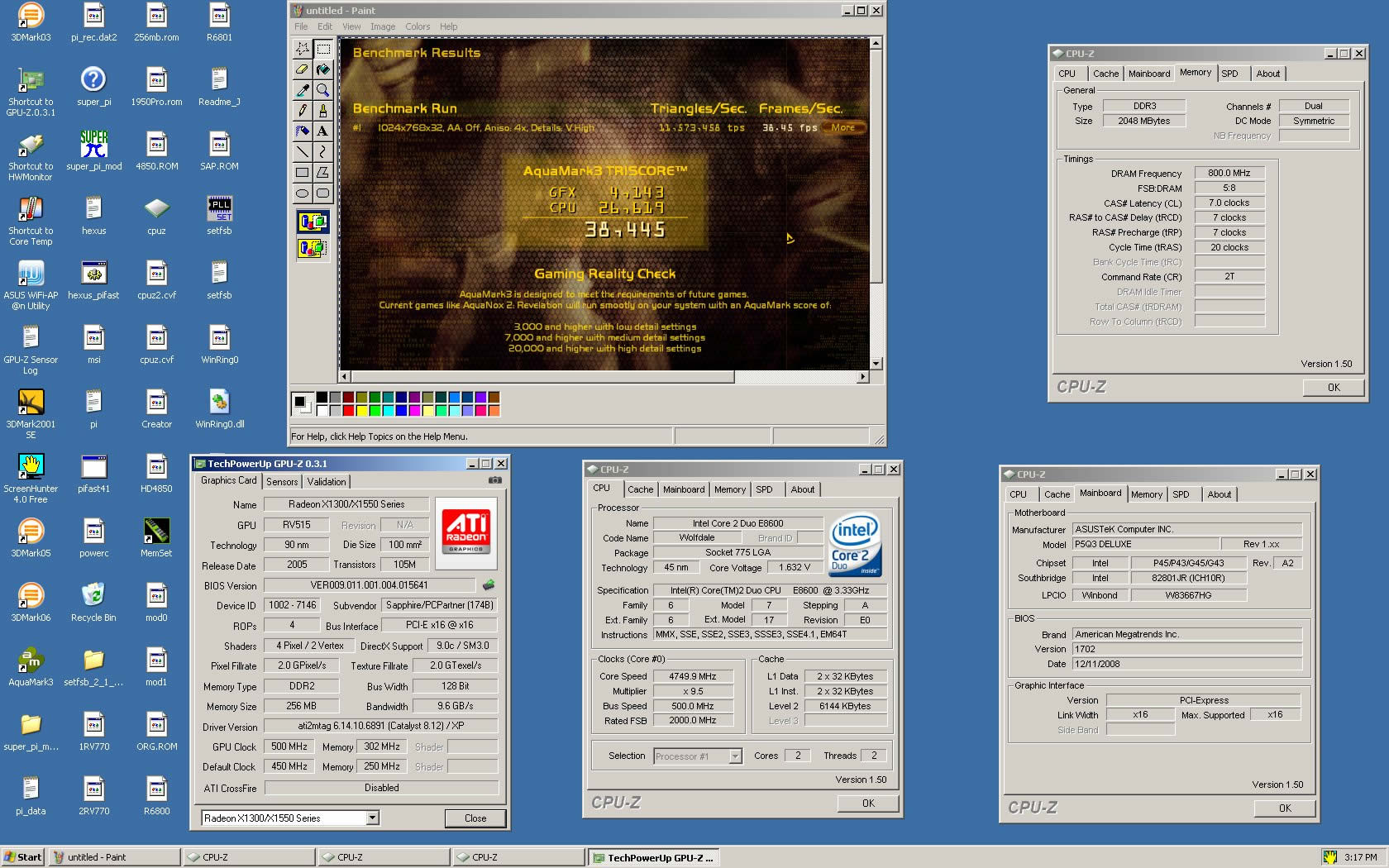Switch to the untitled - Paint taskbar button

point(114,857)
